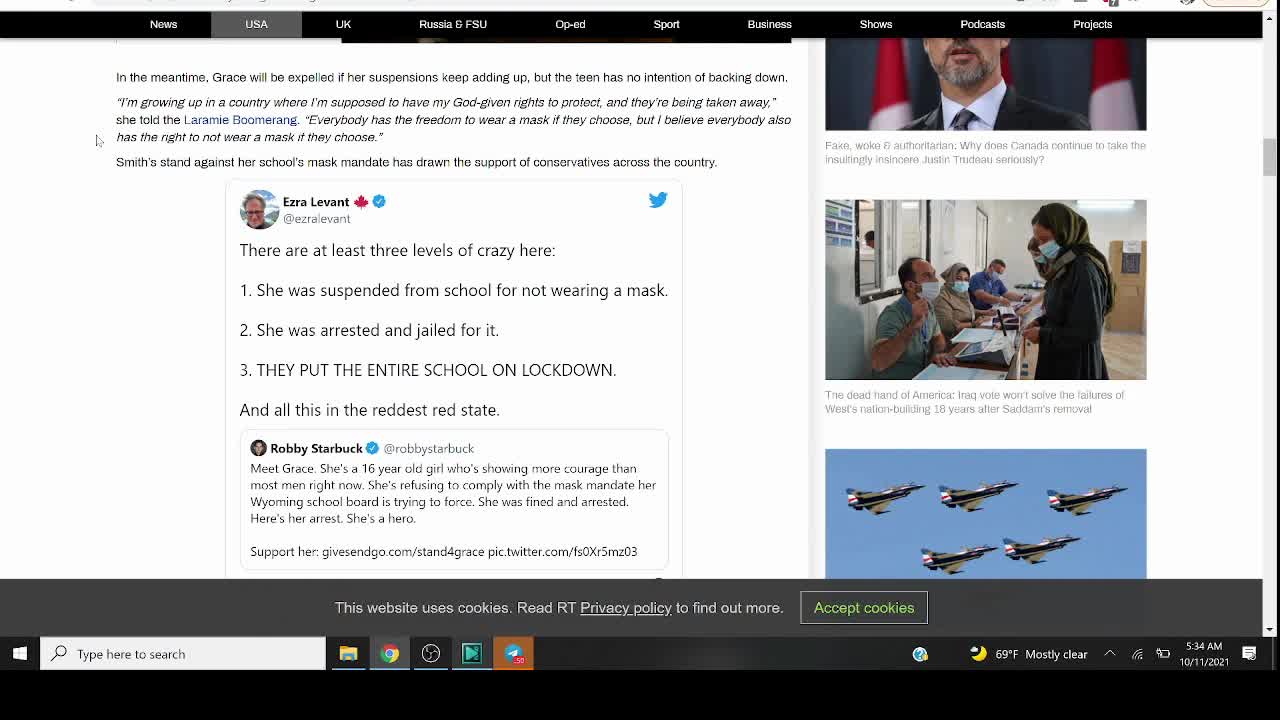The image size is (1280, 720).
Task: Open the Iraq voting photo article thumbnail
Action: point(985,290)
